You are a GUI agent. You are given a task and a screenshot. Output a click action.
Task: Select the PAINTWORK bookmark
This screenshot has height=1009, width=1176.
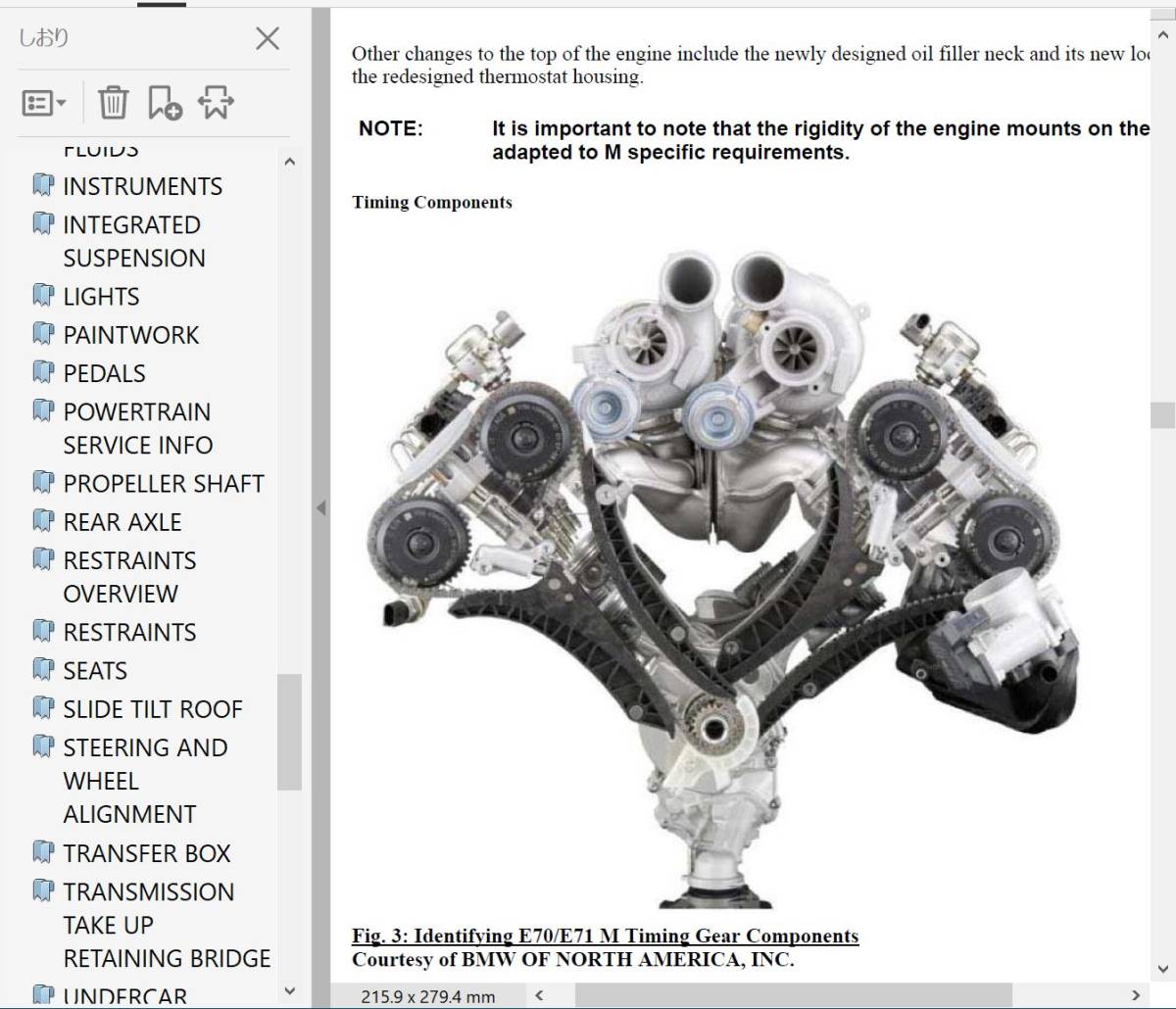[x=130, y=335]
